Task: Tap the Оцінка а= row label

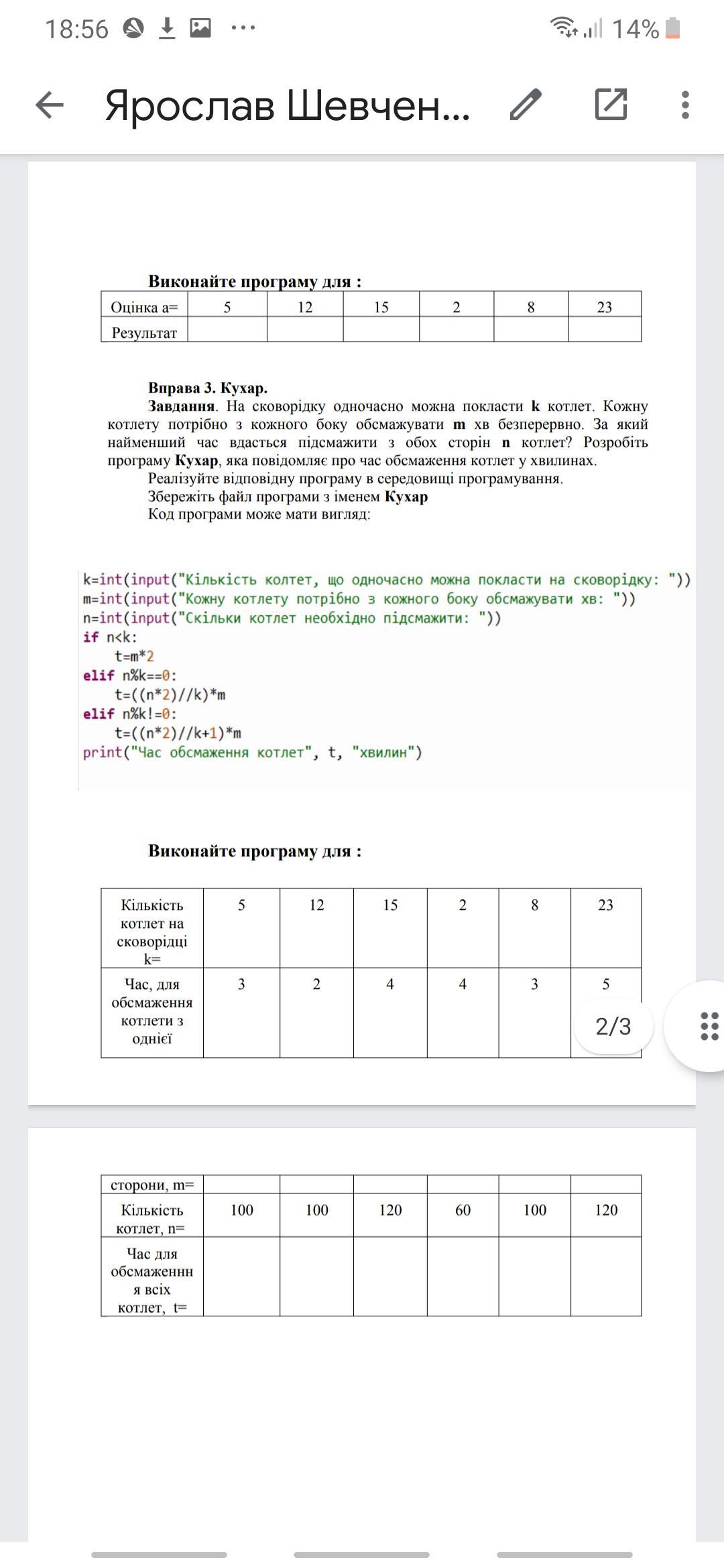Action: pyautogui.click(x=144, y=307)
